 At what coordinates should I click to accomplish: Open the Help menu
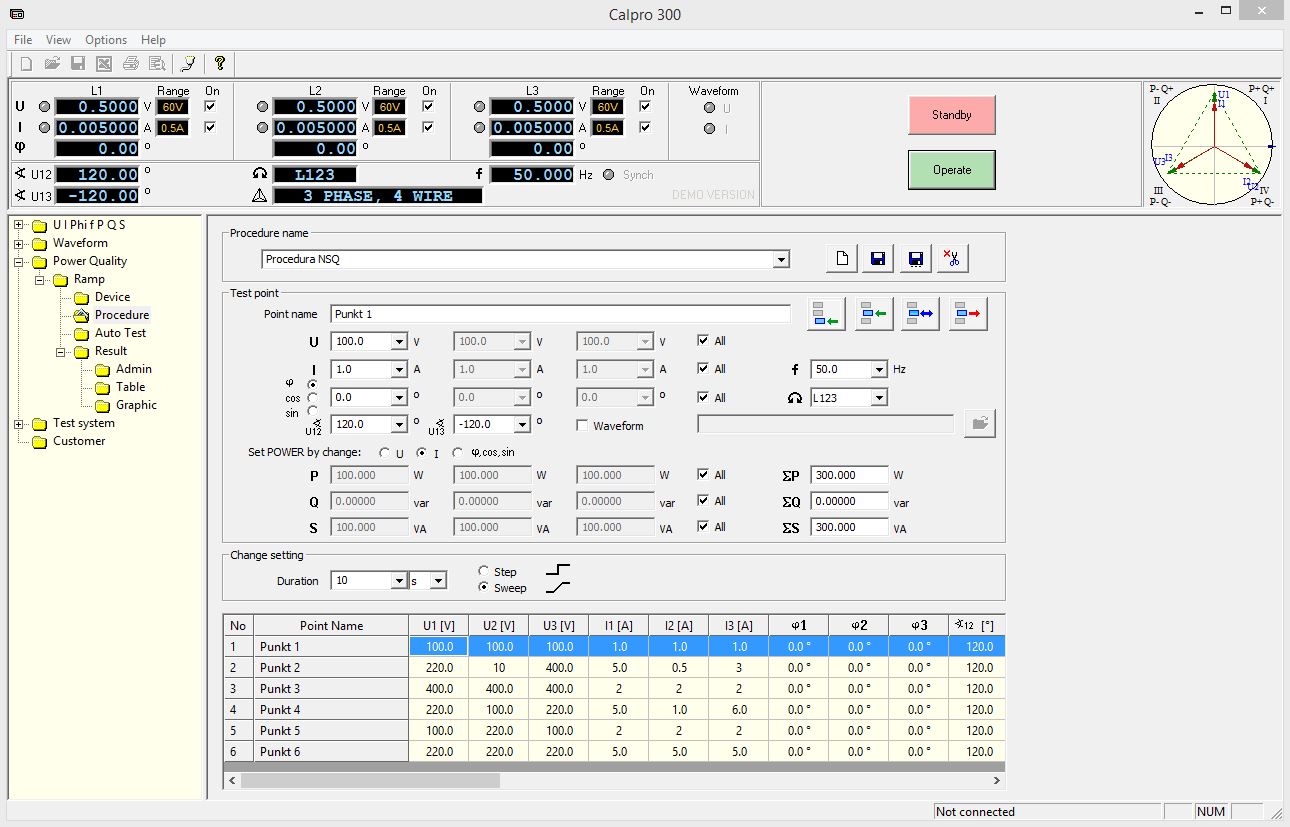point(153,40)
